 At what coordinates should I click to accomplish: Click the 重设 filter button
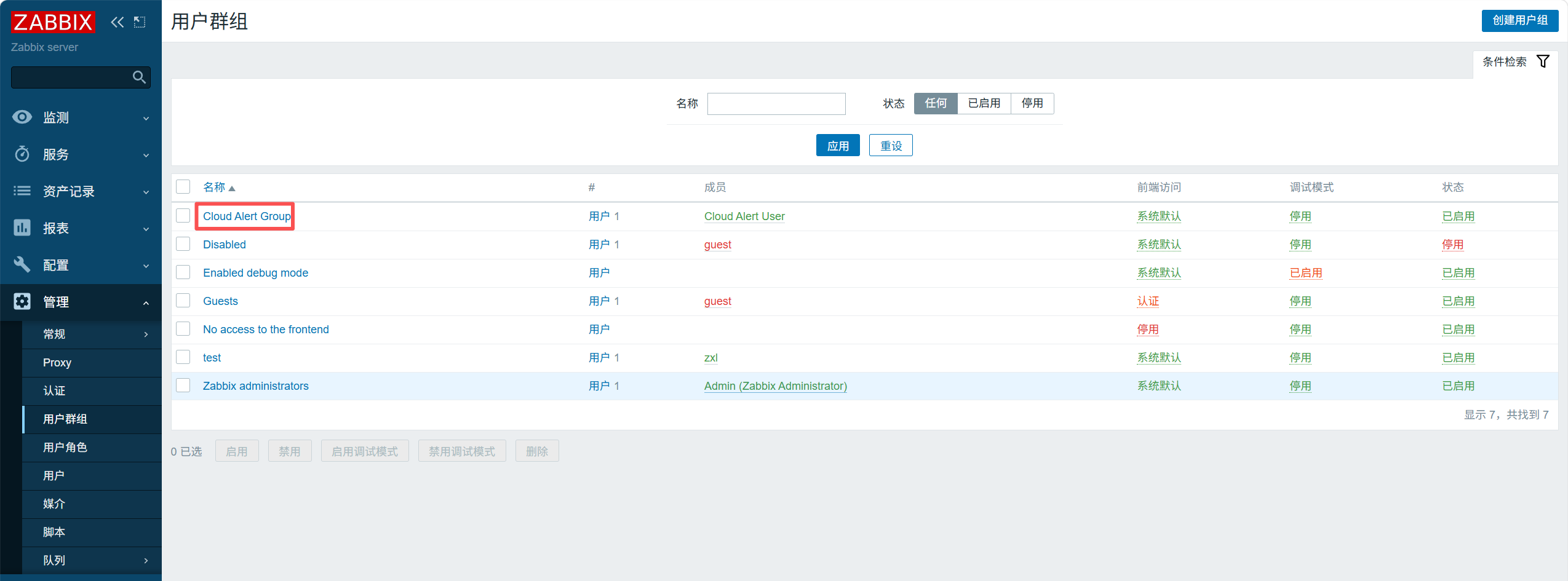[891, 146]
